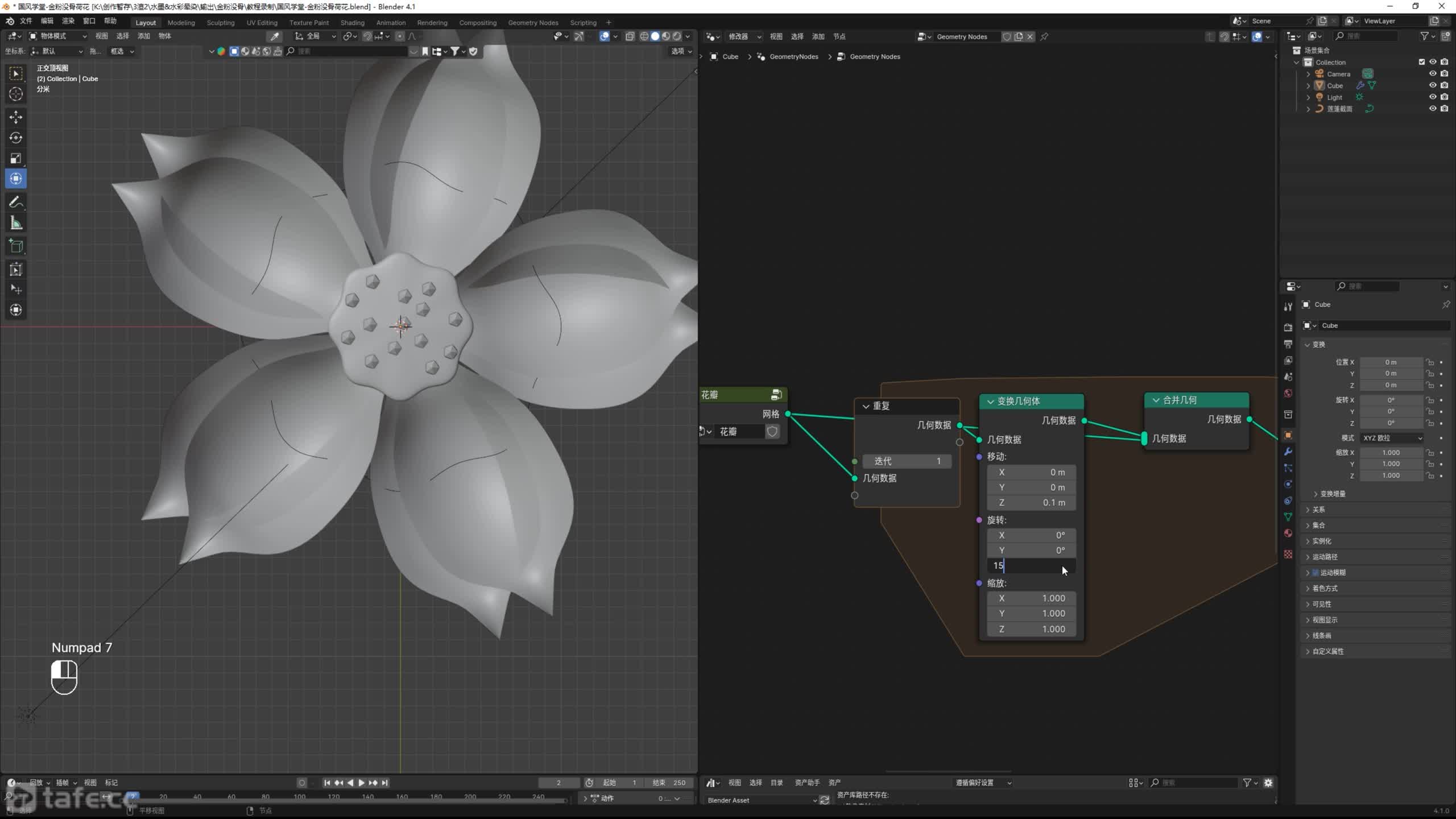Click the pin icon in node editor header
This screenshot has height=819, width=1456.
click(1044, 36)
